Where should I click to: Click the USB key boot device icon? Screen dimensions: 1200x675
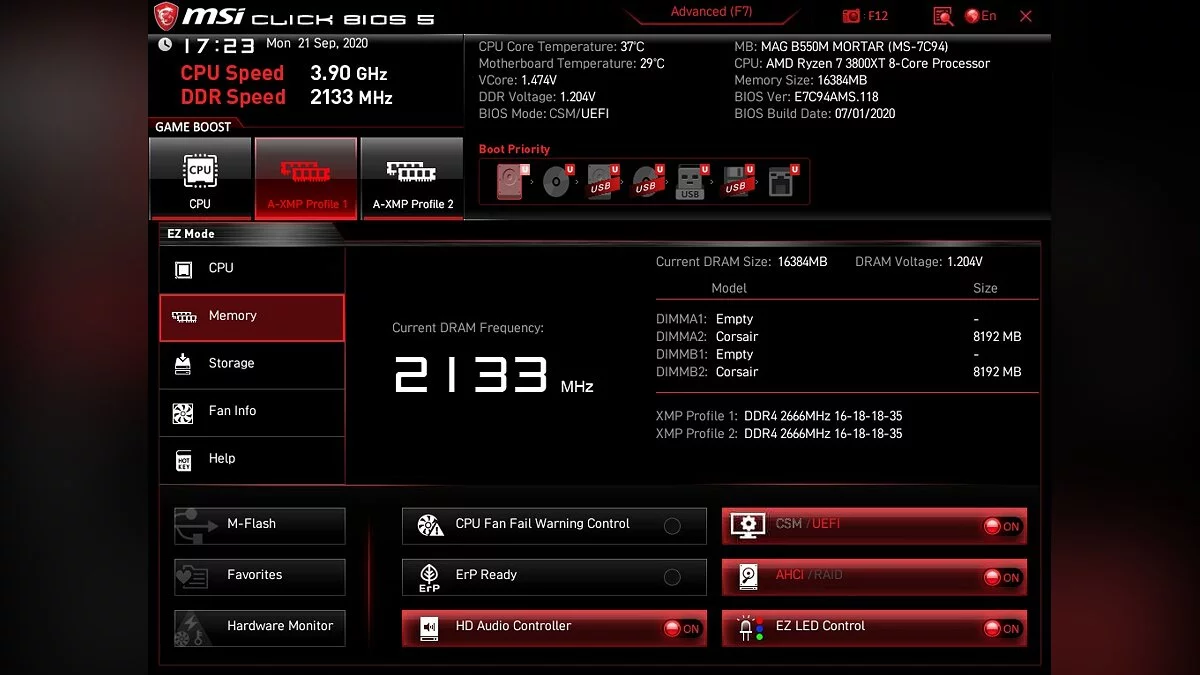point(691,182)
